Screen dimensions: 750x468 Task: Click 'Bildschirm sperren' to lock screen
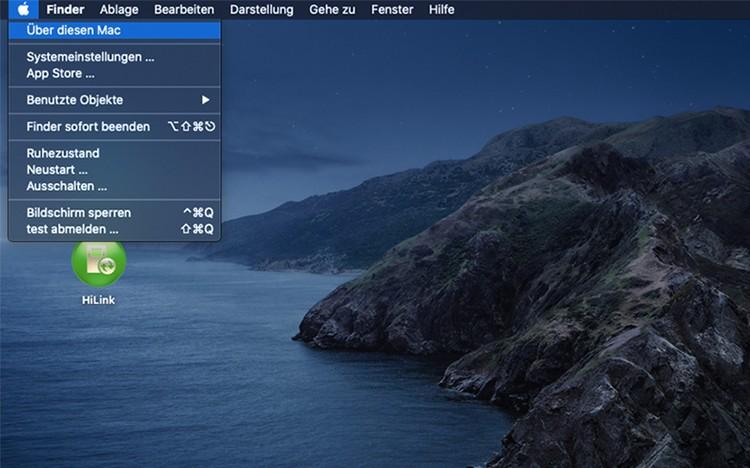(78, 213)
